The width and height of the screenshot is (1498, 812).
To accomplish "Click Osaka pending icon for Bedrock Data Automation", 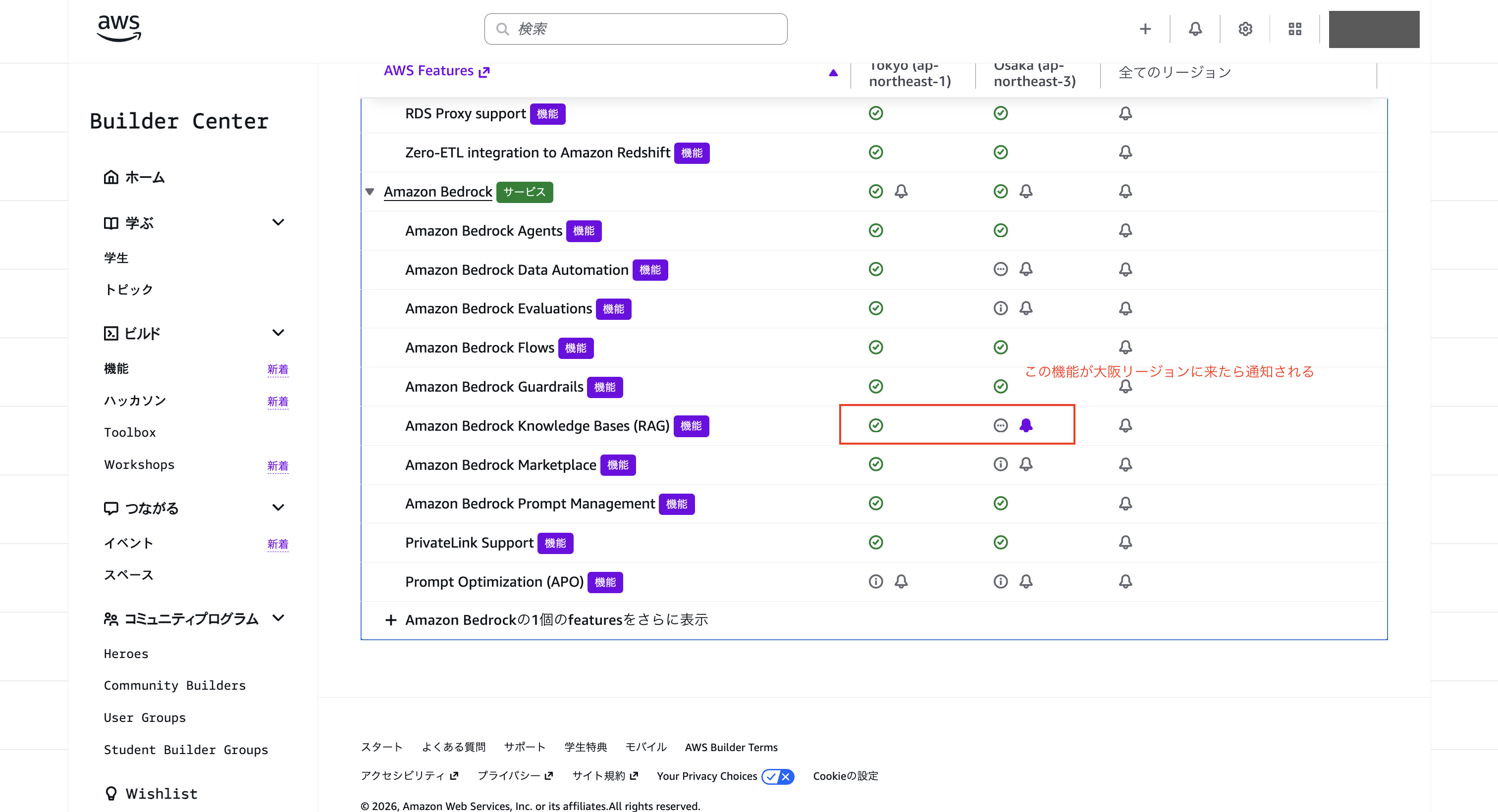I will coord(1000,269).
